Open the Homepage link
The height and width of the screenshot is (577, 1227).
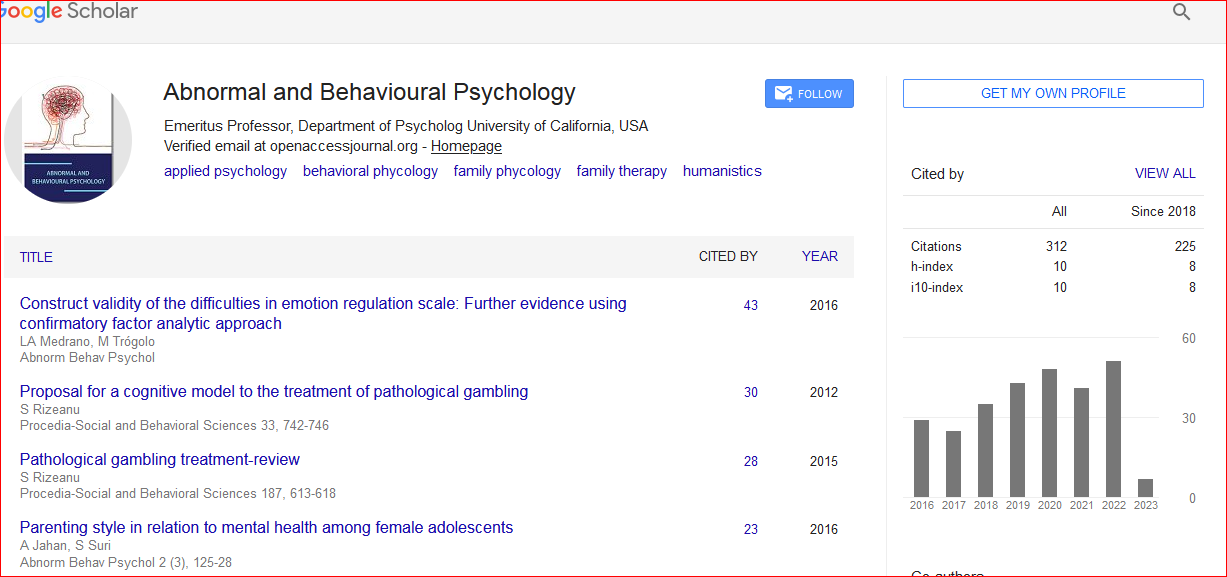pyautogui.click(x=466, y=146)
